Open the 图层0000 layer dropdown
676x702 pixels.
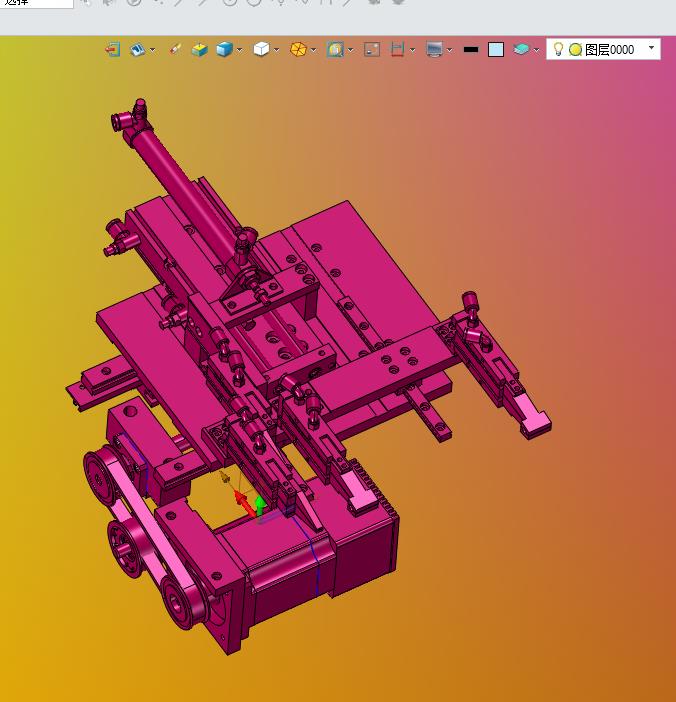651,47
